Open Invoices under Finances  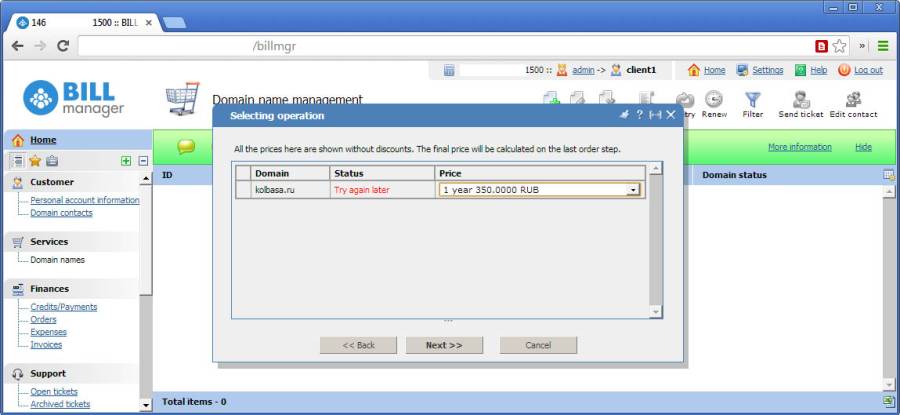pos(46,345)
